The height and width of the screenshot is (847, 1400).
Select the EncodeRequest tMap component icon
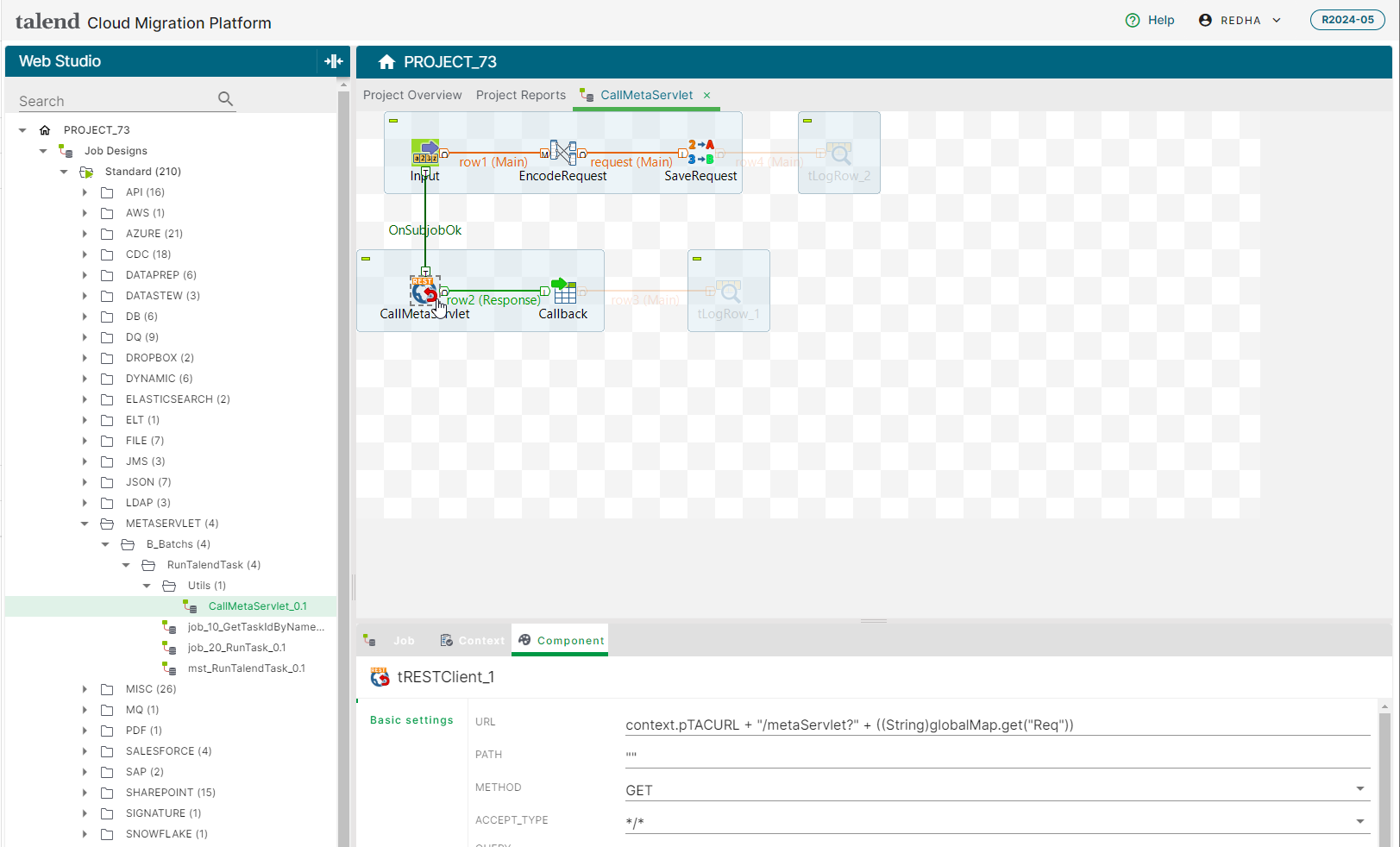[563, 153]
